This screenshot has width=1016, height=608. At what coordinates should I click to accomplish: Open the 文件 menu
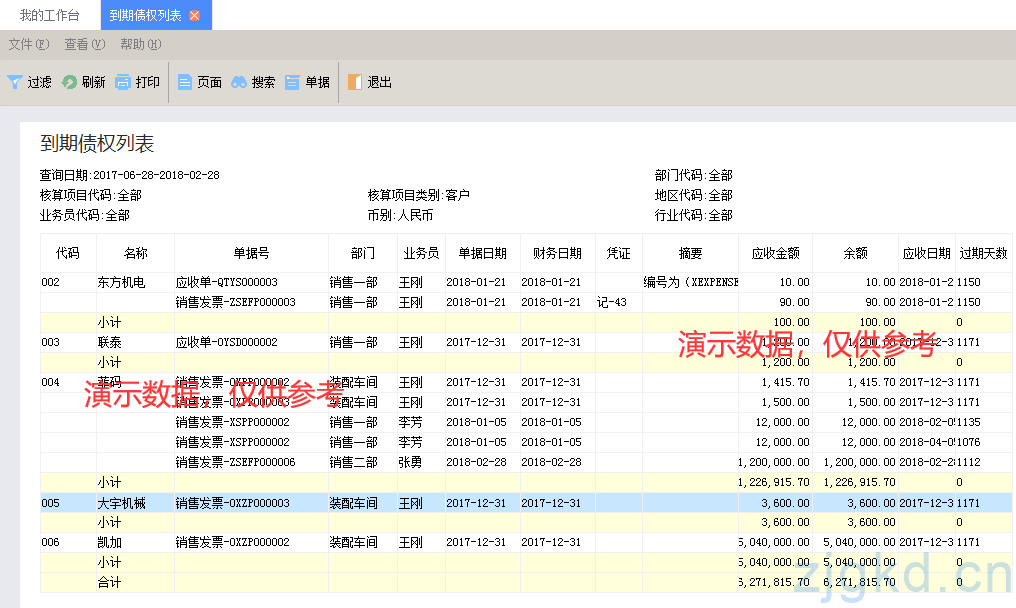pos(29,44)
